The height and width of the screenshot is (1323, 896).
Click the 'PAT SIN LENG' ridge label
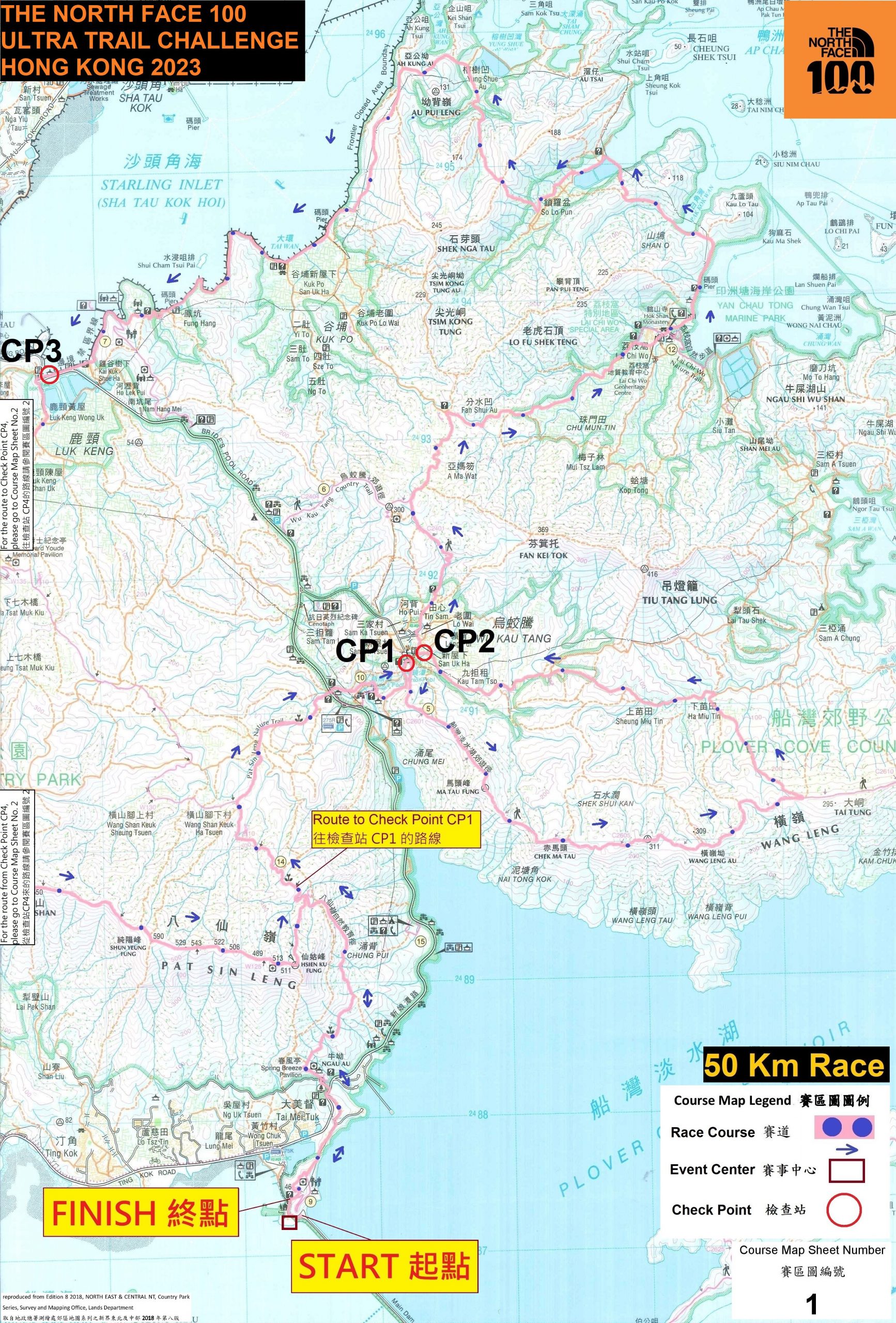pos(229,974)
